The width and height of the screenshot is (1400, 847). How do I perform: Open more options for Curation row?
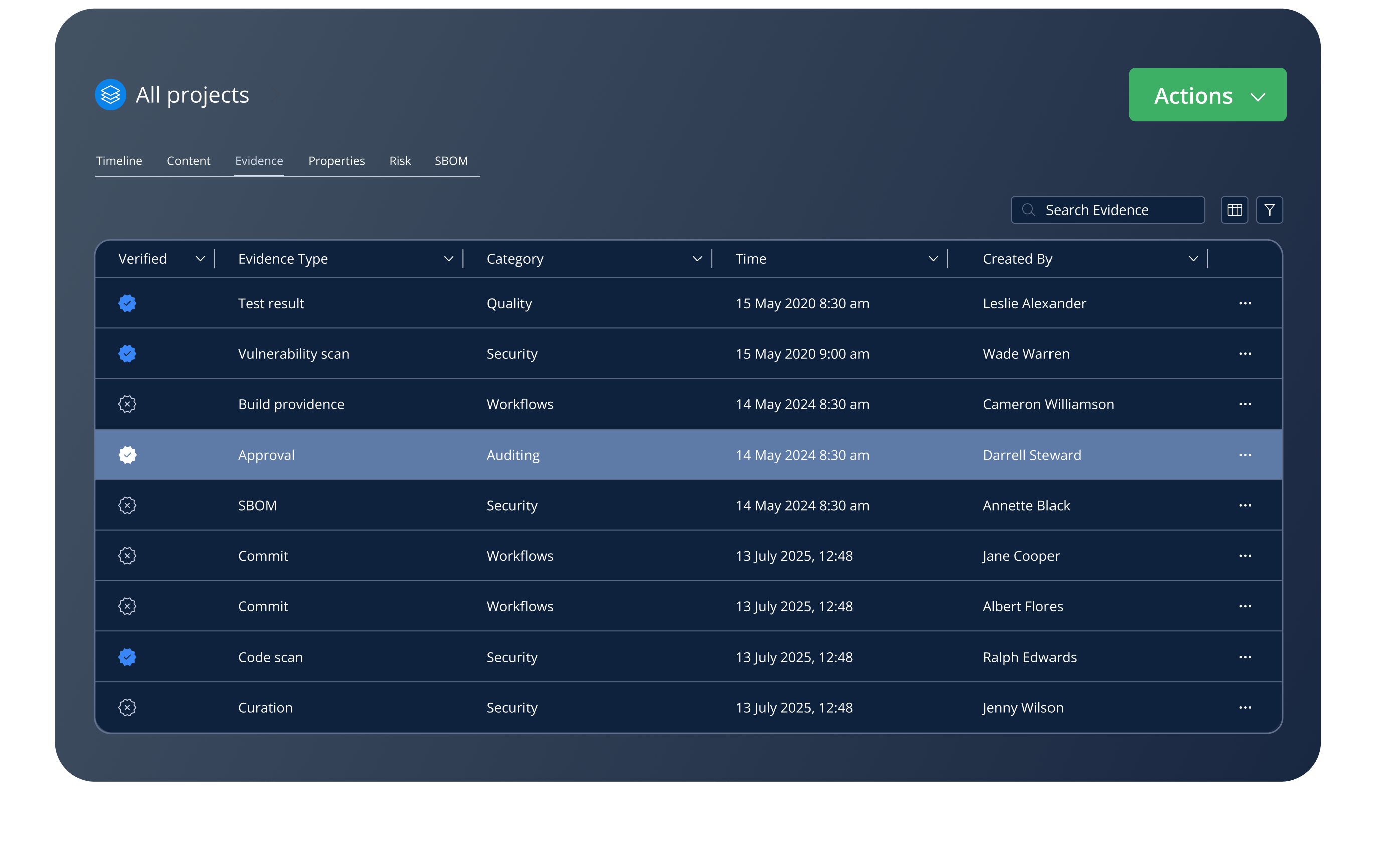point(1245,708)
